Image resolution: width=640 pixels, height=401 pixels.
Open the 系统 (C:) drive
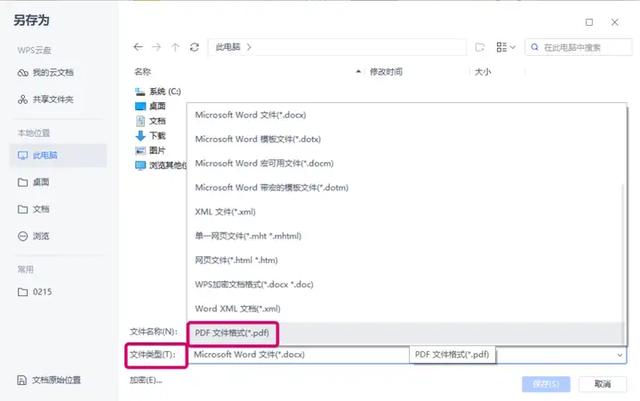click(x=158, y=91)
